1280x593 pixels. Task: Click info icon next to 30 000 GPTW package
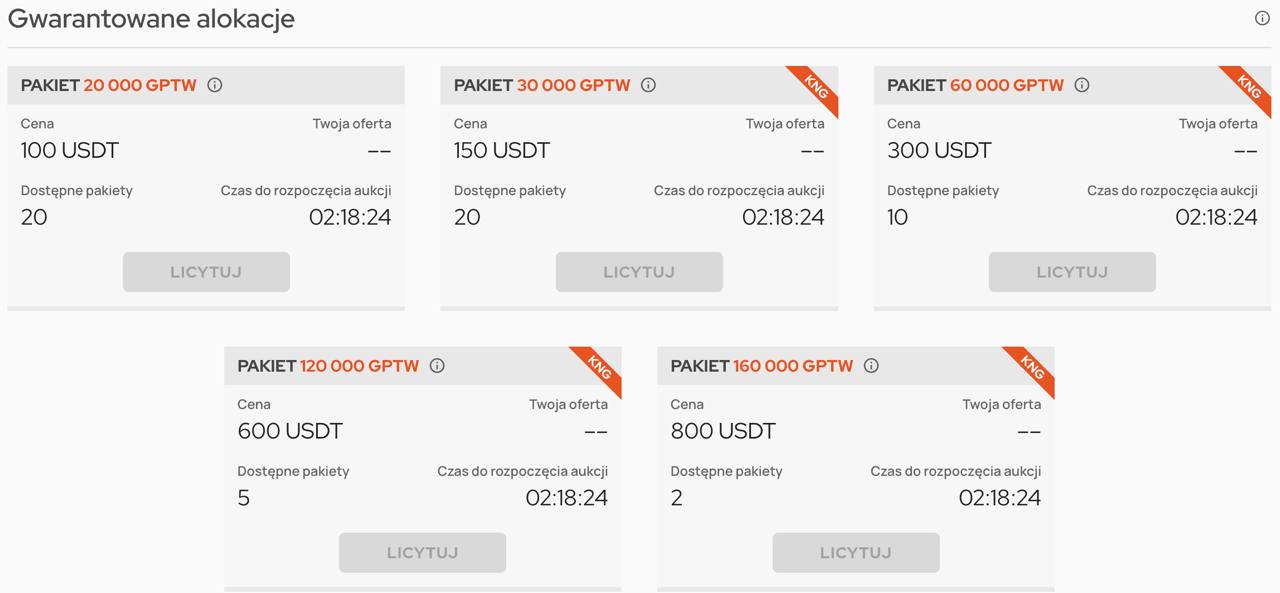648,85
